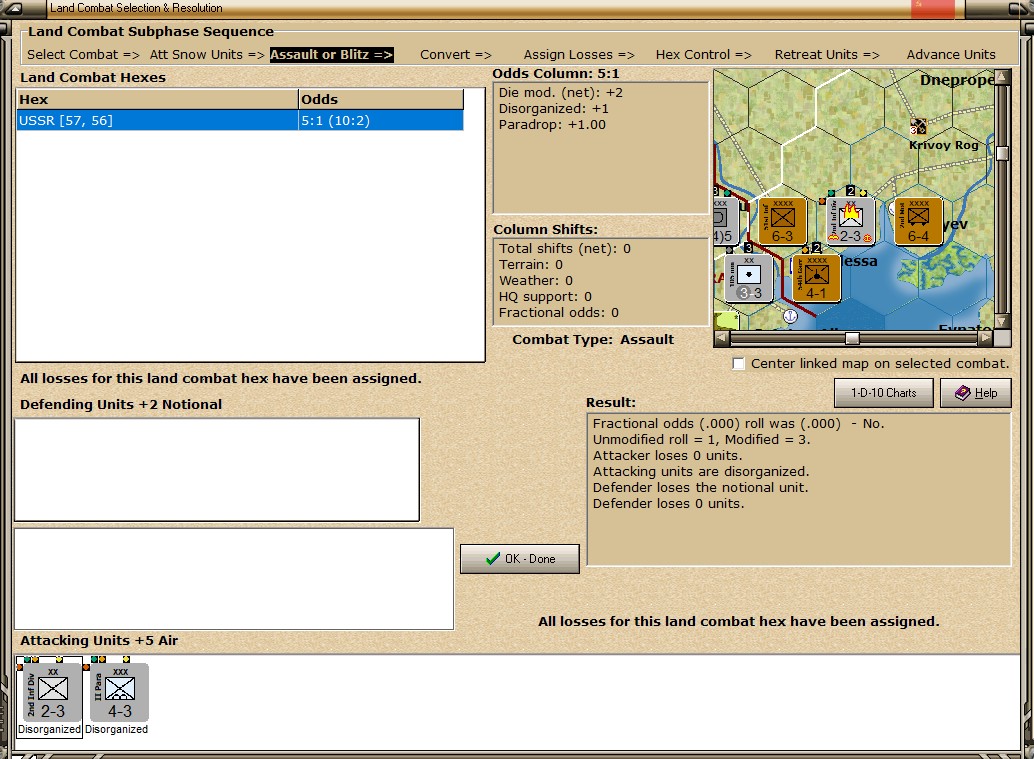
Task: Go to Assign Losses subphase
Action: [x=579, y=55]
